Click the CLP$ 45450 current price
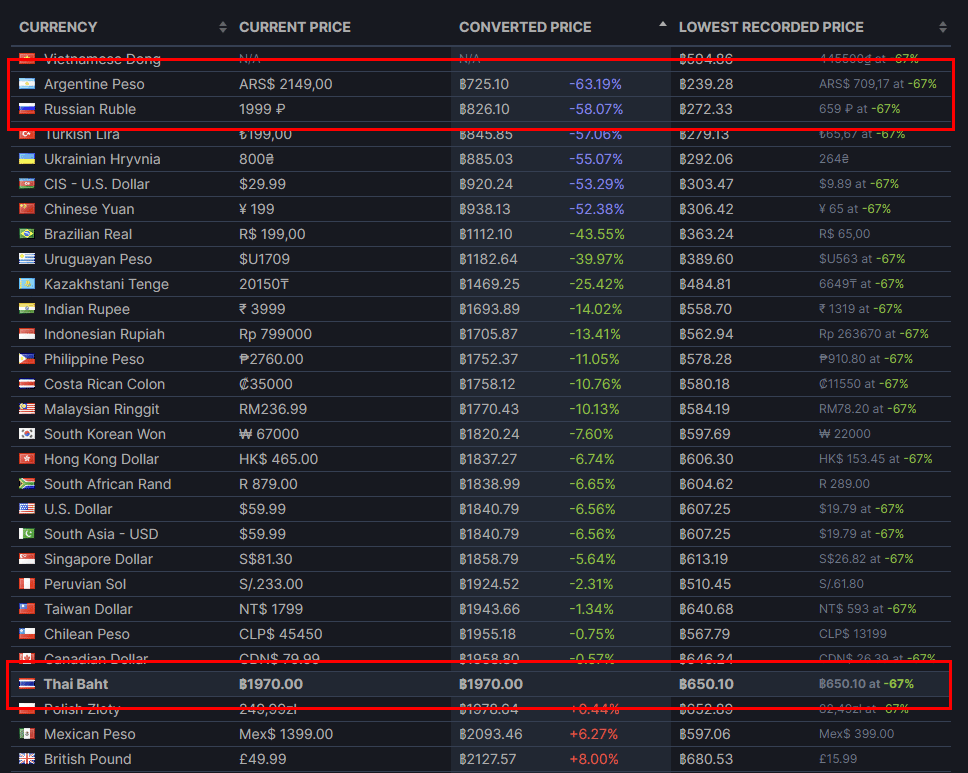Screen dimensions: 968x773 (x=280, y=634)
